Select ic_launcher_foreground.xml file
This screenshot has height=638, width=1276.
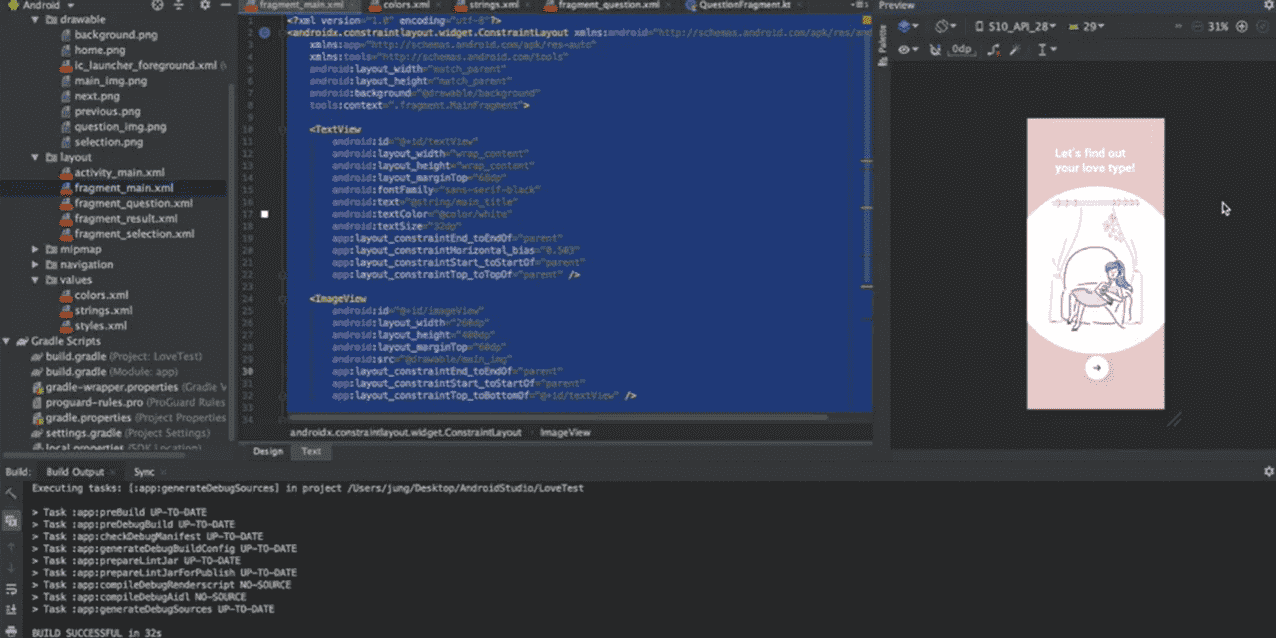138,65
